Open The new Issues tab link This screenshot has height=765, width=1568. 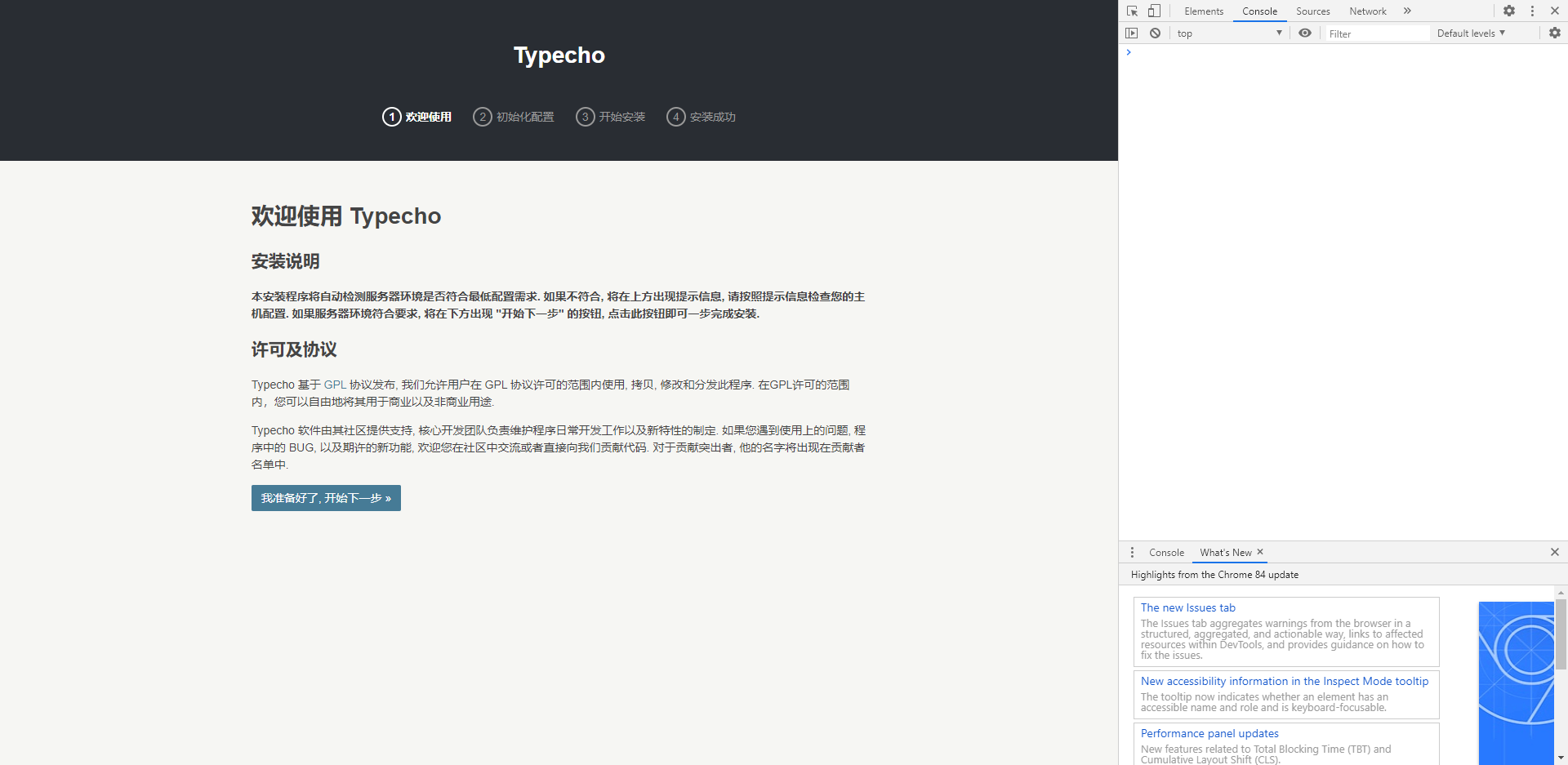tap(1187, 607)
